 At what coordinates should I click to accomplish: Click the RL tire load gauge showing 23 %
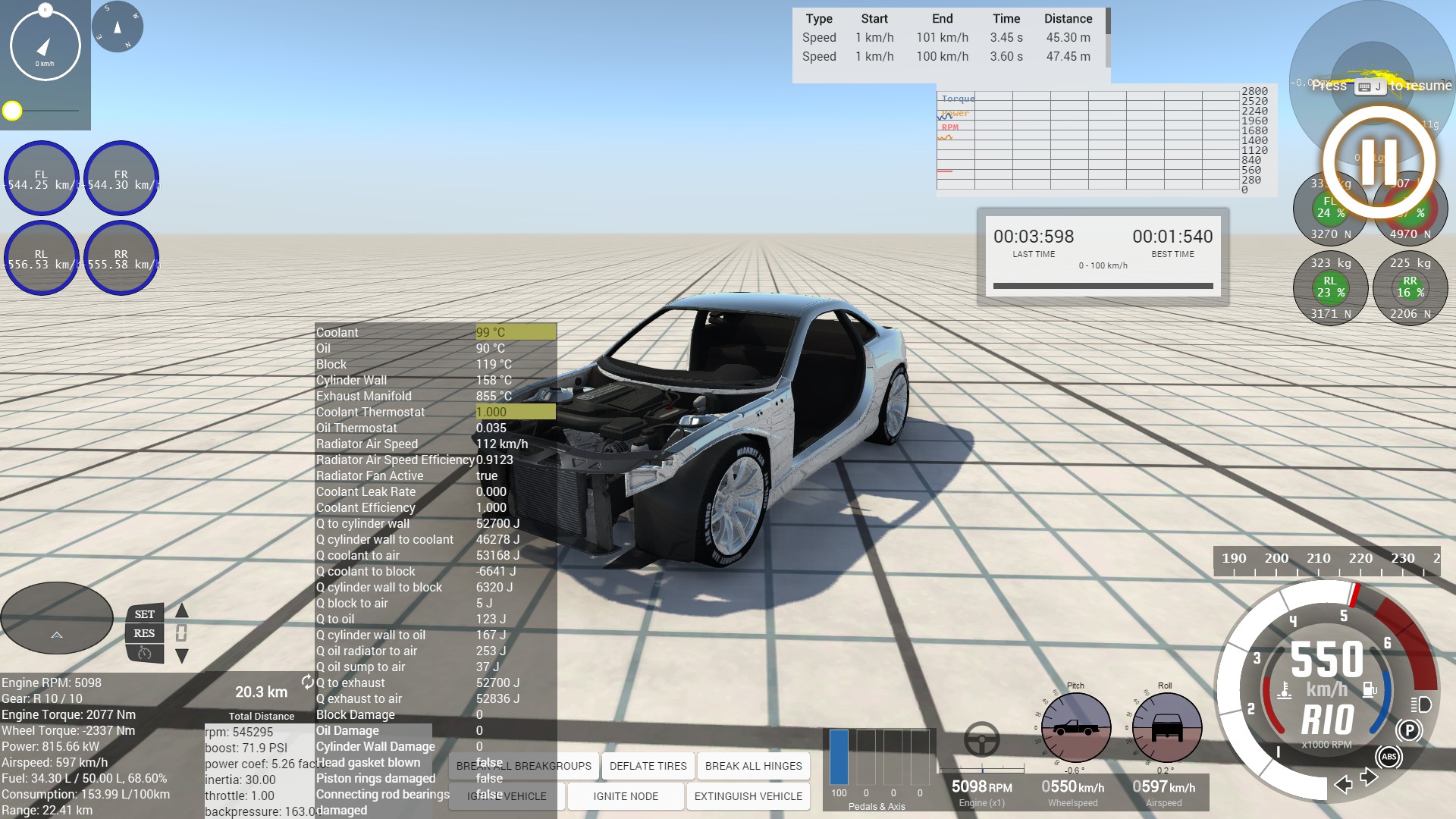point(1330,287)
